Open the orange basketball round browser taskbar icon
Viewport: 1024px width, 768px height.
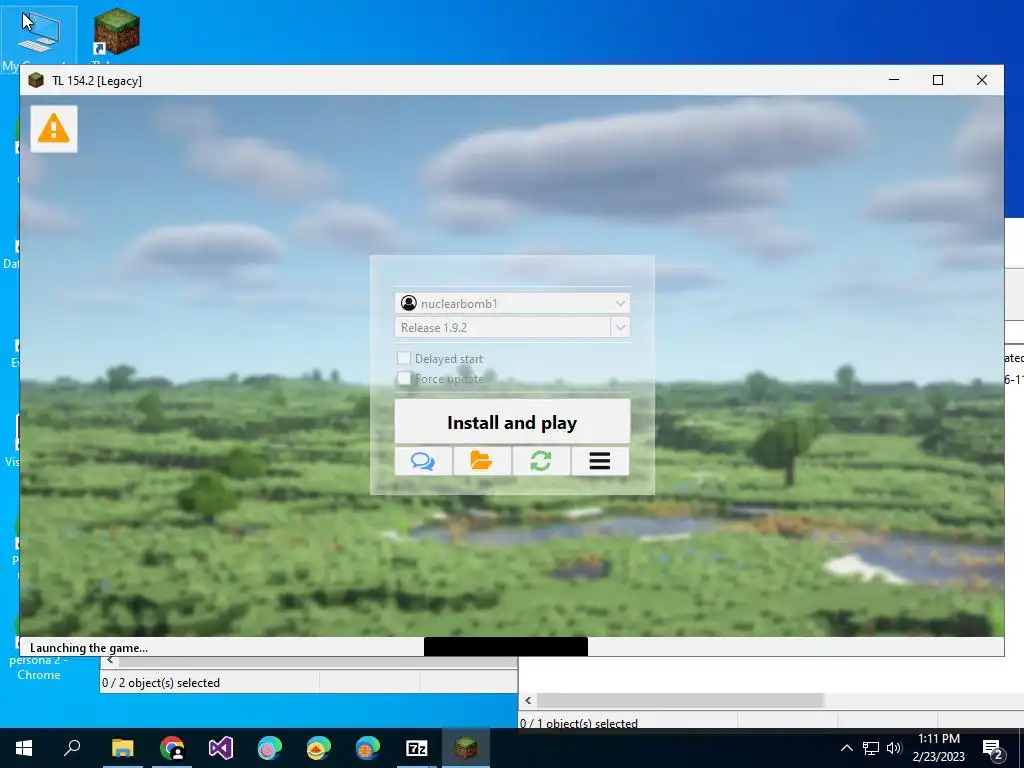click(x=368, y=748)
